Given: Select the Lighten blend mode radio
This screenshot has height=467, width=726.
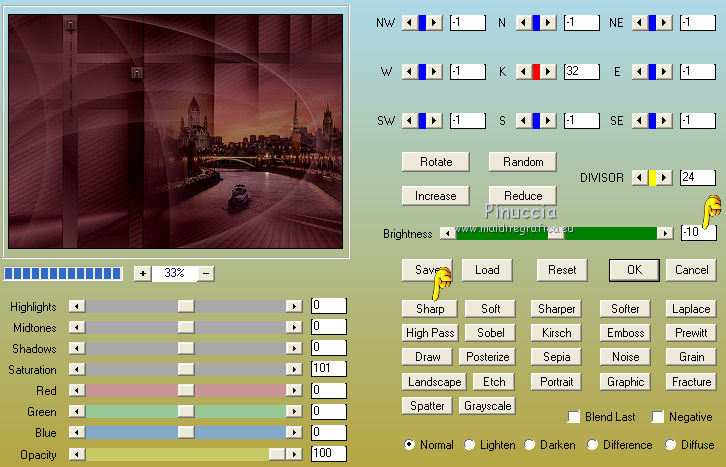Looking at the screenshot, I should tap(469, 445).
